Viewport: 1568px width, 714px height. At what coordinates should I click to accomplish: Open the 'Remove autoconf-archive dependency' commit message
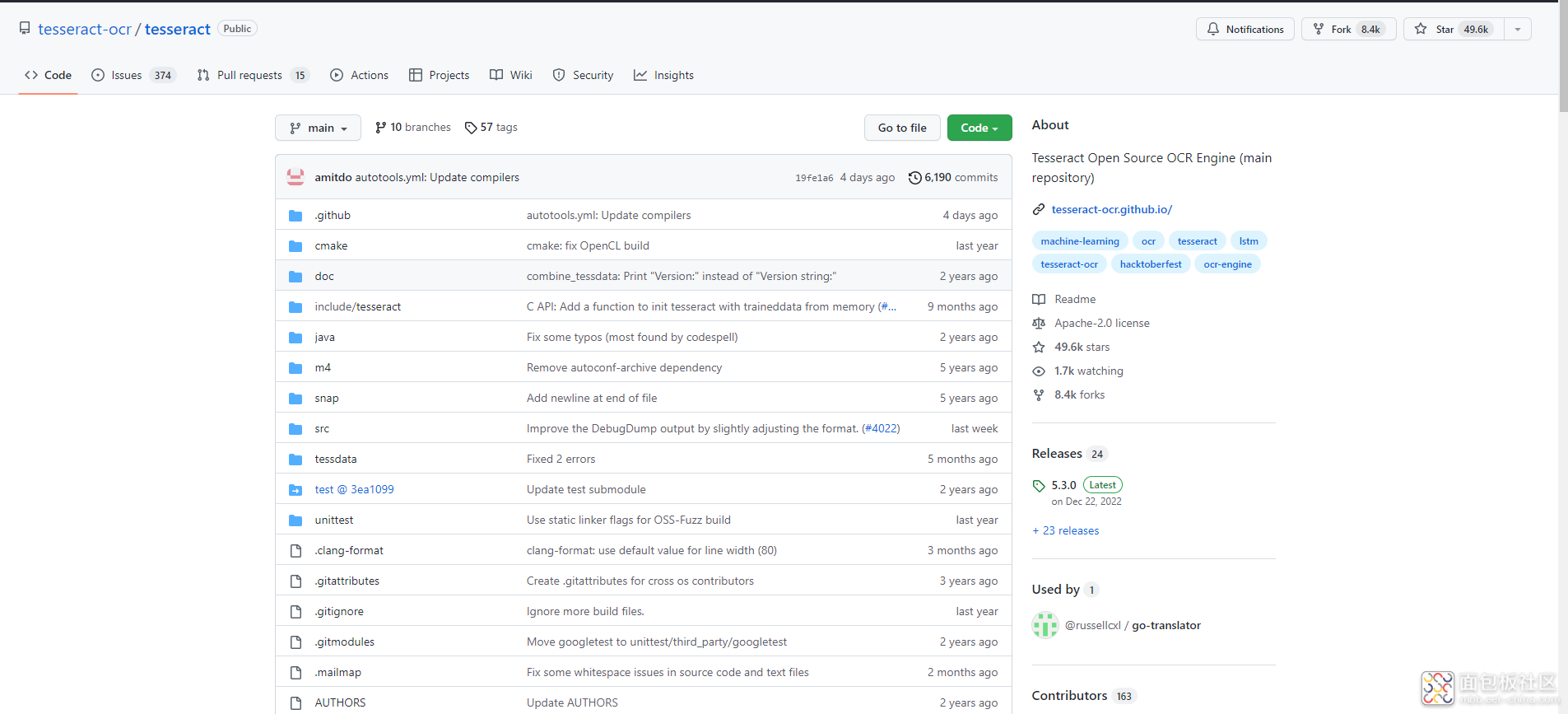[x=624, y=368]
